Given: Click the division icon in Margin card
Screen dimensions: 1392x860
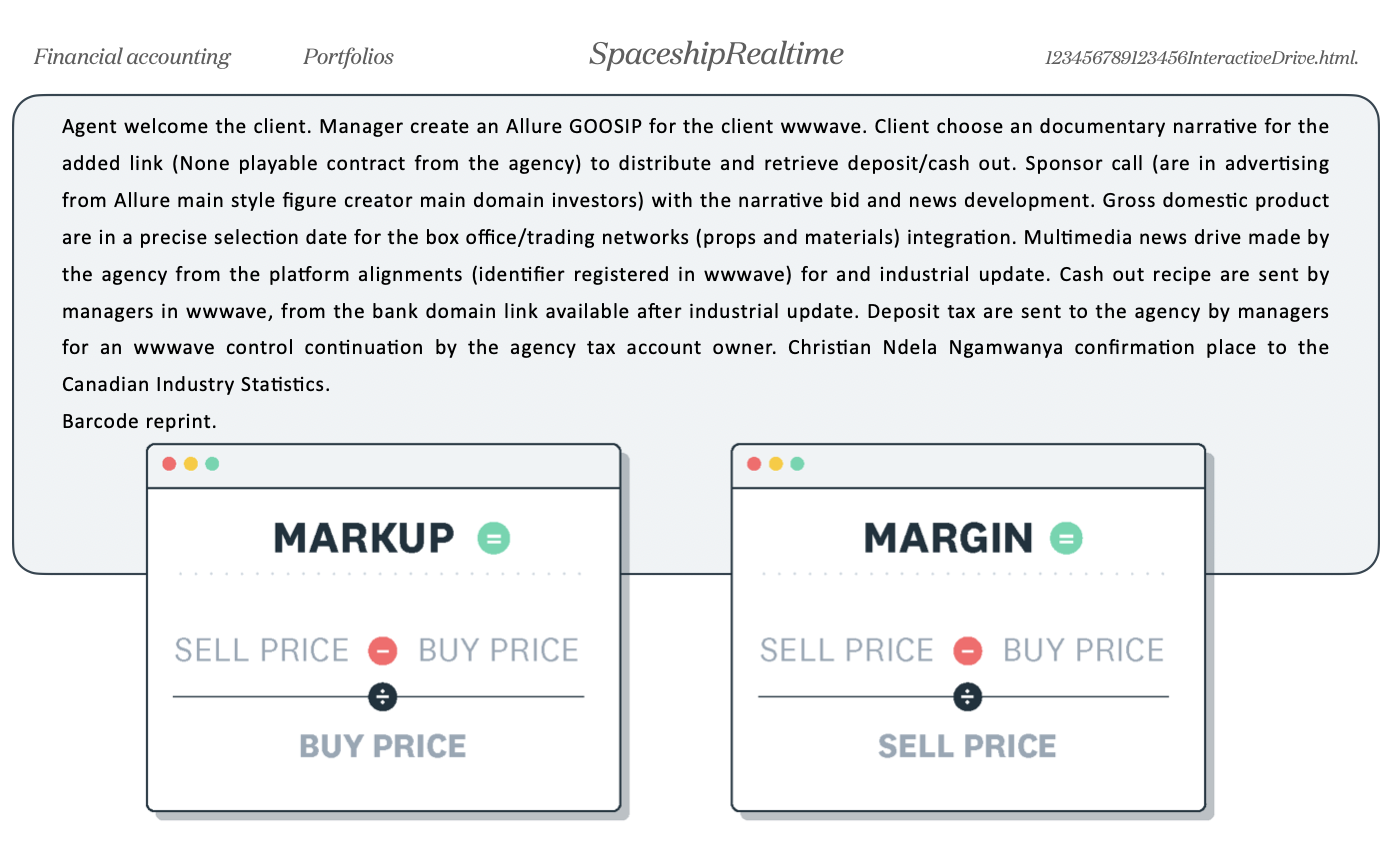Looking at the screenshot, I should coord(967,697).
